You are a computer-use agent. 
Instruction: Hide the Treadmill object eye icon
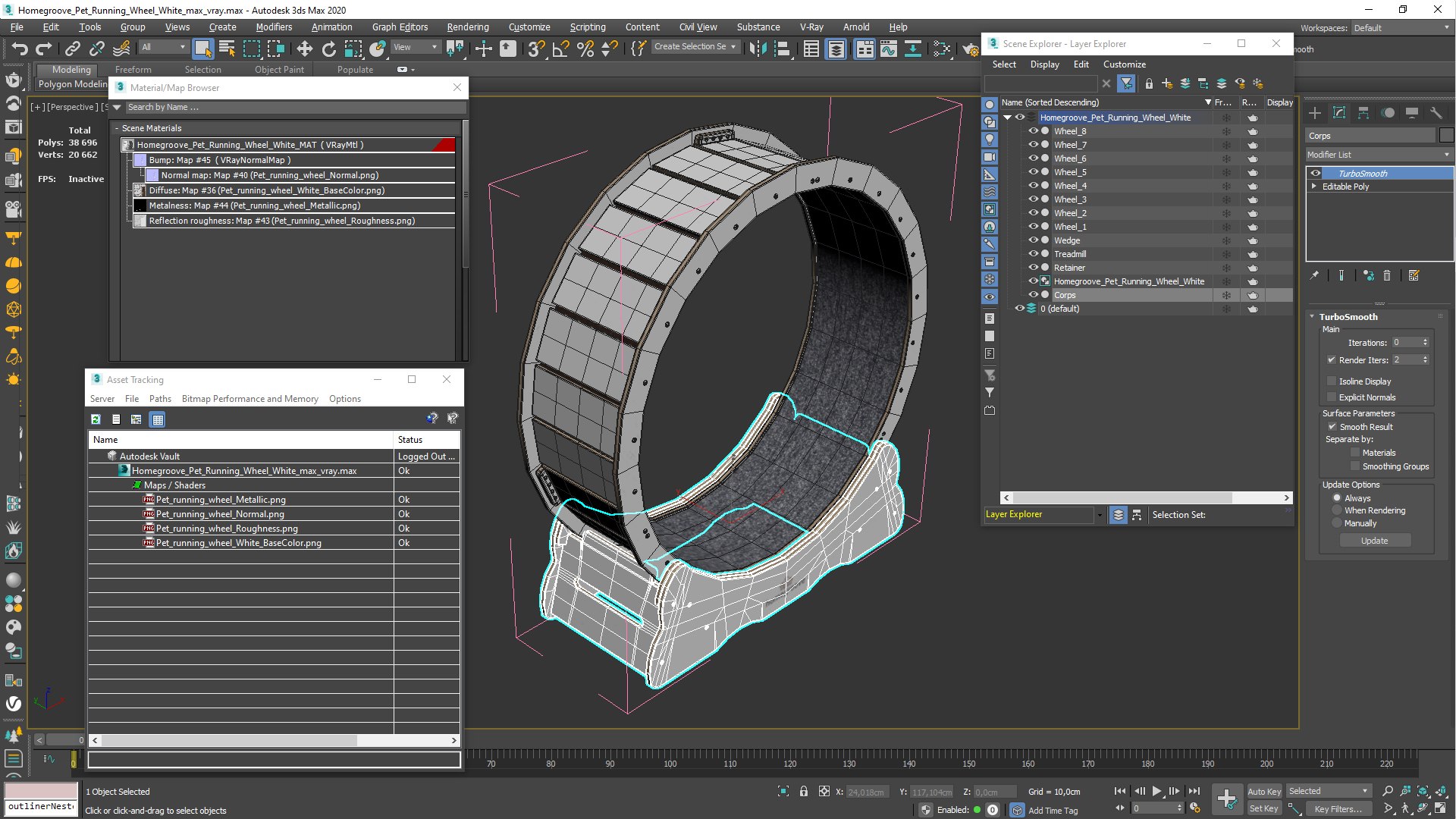[x=1033, y=254]
